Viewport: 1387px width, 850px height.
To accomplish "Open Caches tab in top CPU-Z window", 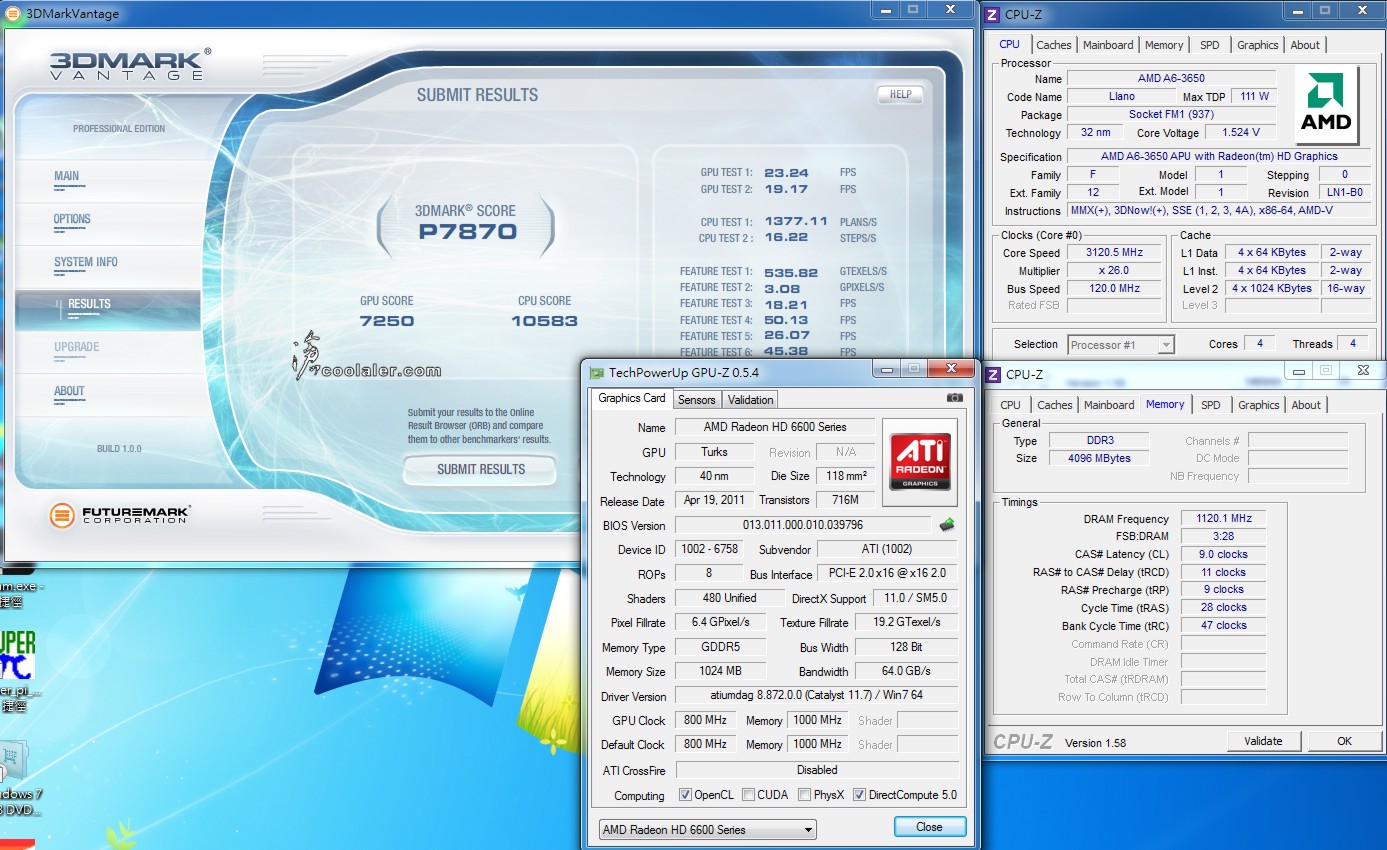I will click(1054, 45).
